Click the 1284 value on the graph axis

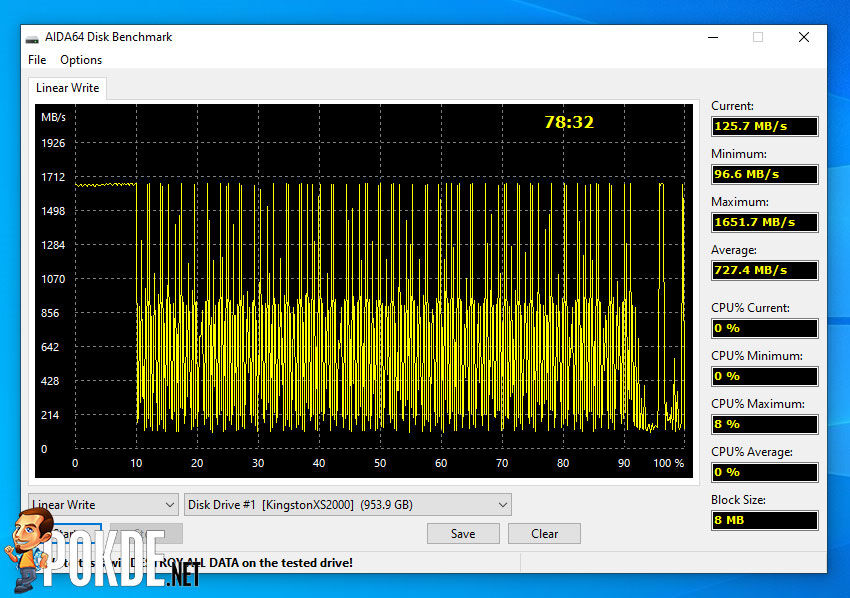[x=53, y=245]
